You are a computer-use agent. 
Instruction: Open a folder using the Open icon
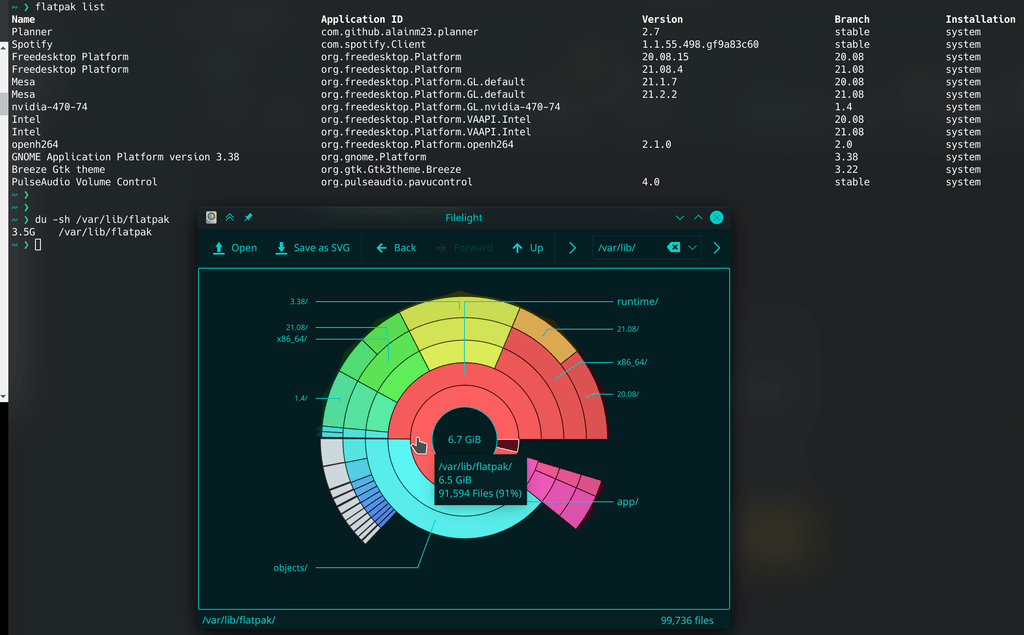point(218,247)
